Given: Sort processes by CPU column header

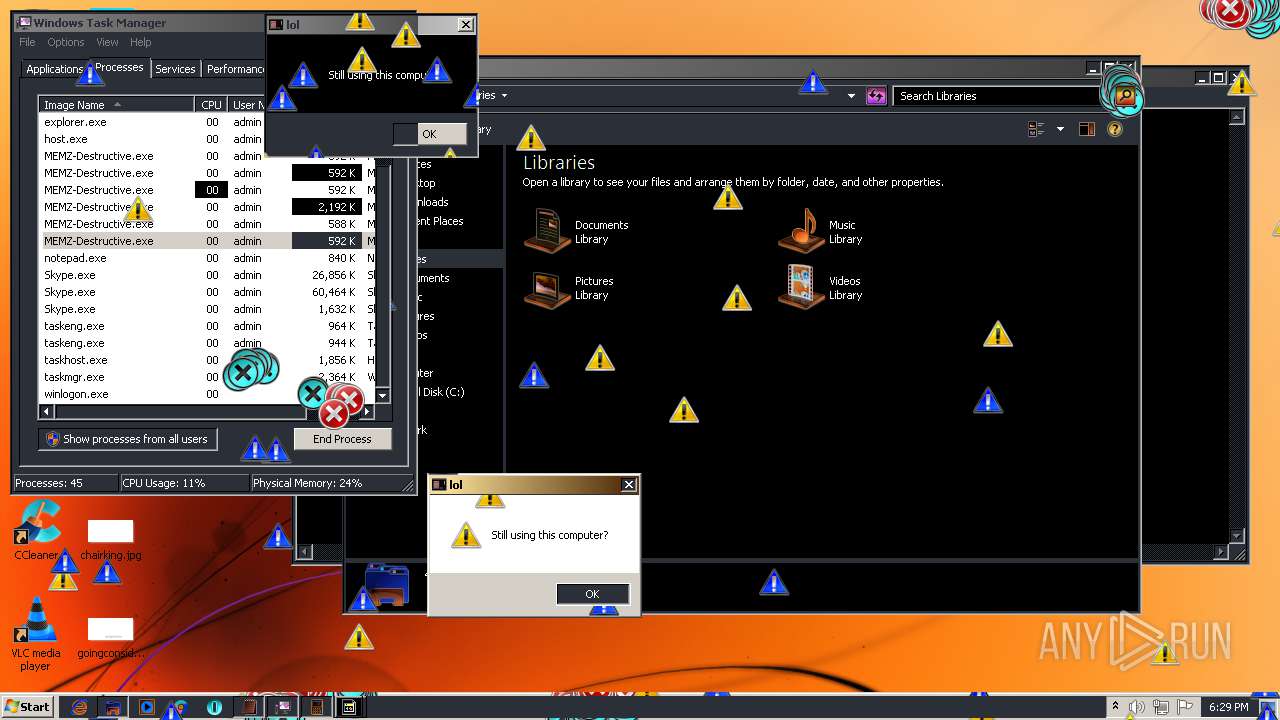Looking at the screenshot, I should [x=211, y=105].
